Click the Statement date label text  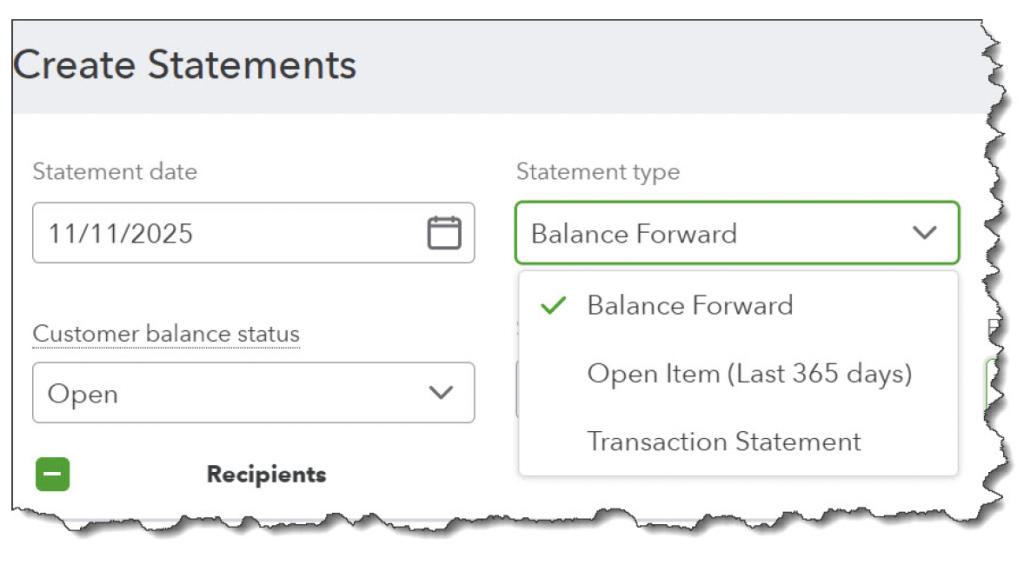coord(115,172)
